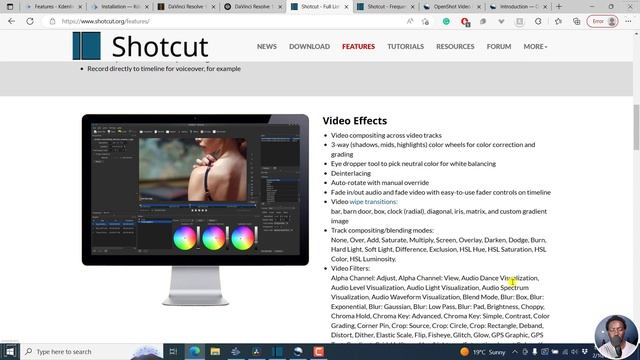Add page to favorites star-plus icon
This screenshot has height=360, width=640.
pyautogui.click(x=425, y=21)
